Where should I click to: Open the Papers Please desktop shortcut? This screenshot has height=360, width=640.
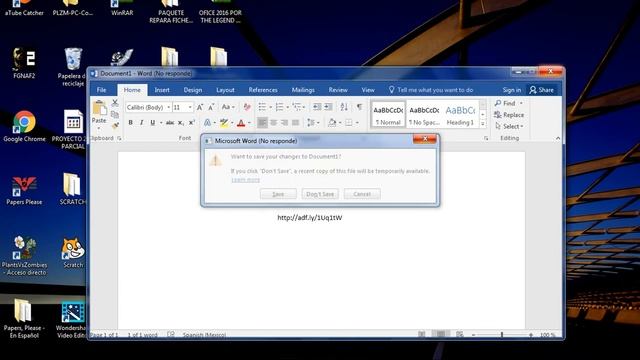24,190
